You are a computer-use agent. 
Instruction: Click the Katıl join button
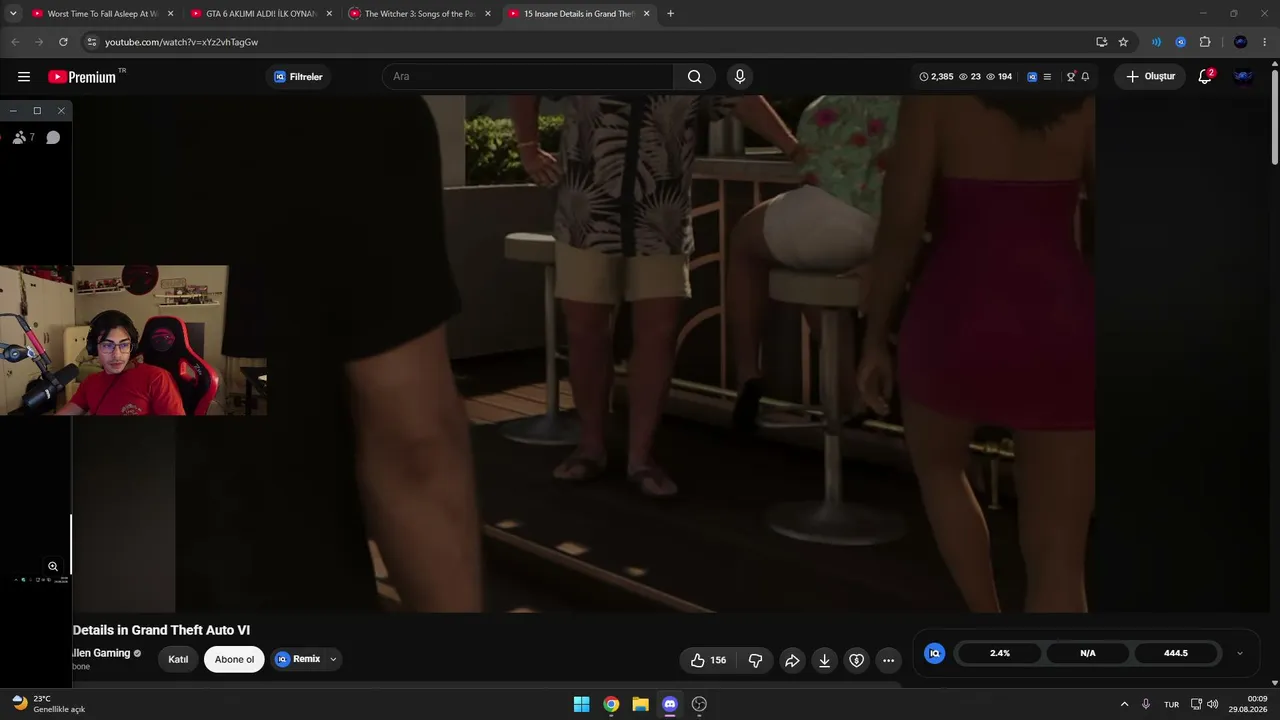click(x=178, y=660)
